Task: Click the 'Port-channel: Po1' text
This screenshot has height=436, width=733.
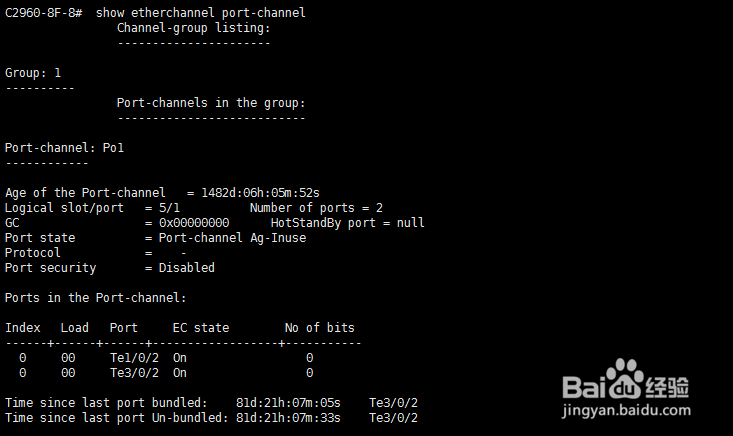Action: (64, 148)
